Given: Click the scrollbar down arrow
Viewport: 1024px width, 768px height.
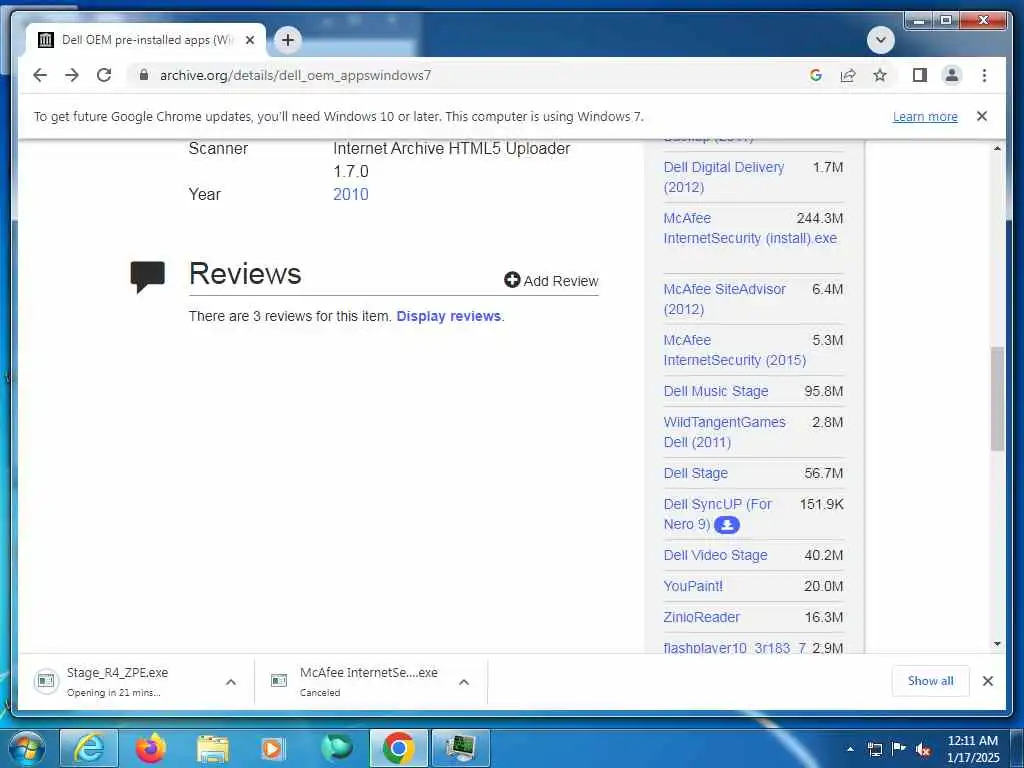Looking at the screenshot, I should [x=997, y=644].
